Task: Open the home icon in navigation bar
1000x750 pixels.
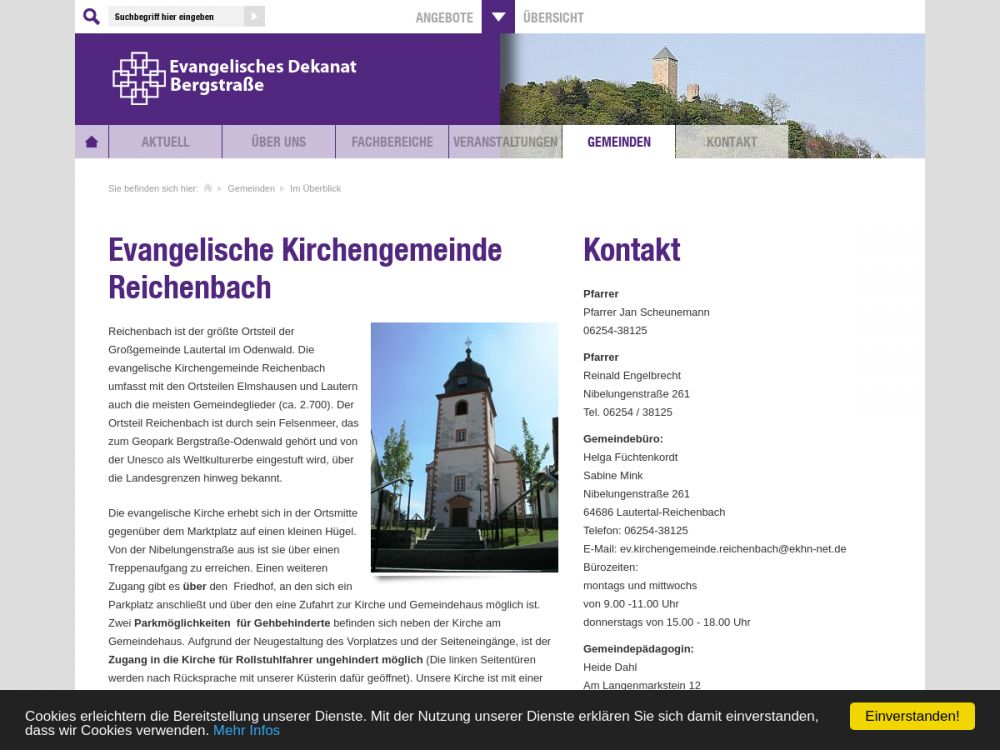Action: [x=92, y=142]
